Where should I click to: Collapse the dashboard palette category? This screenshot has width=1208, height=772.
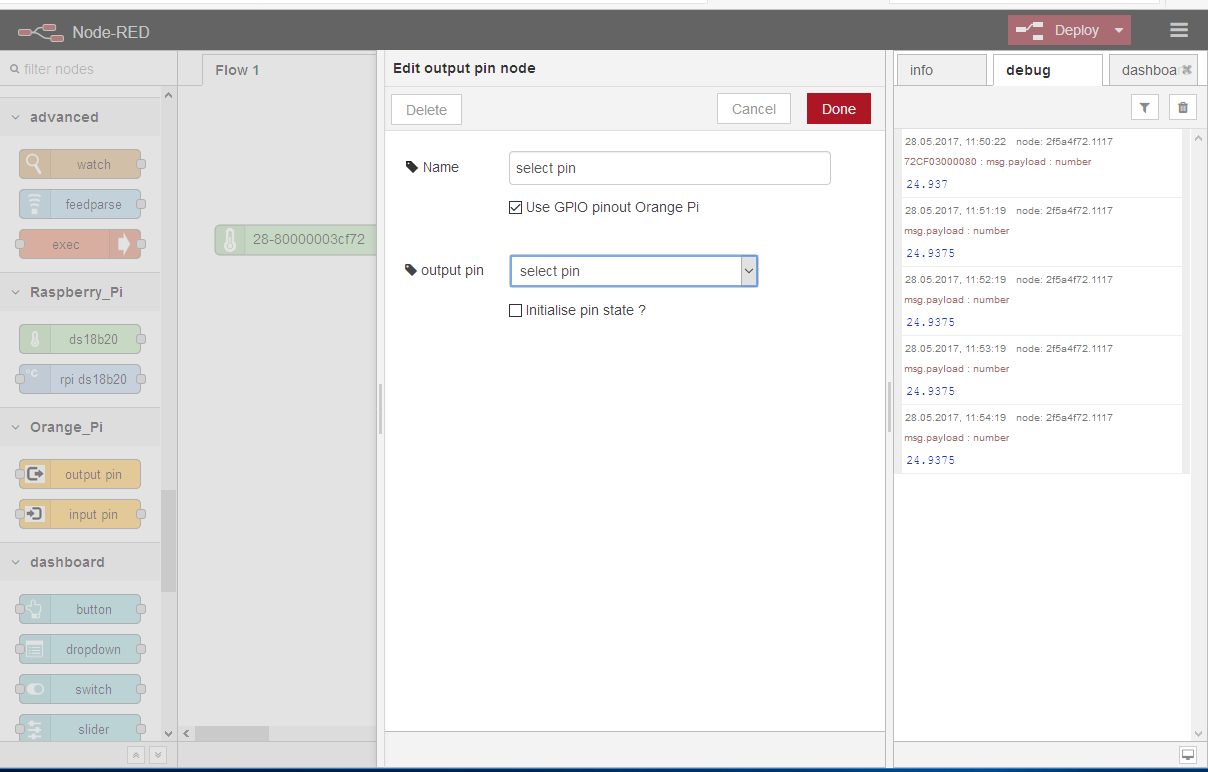click(x=80, y=562)
